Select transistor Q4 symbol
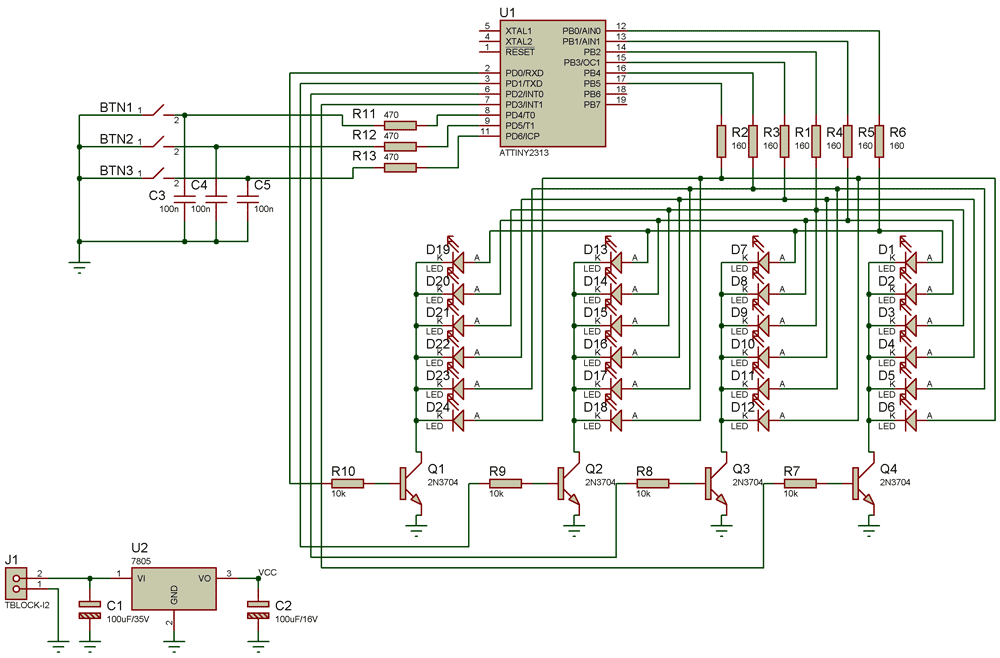The image size is (1000, 658). tap(863, 483)
